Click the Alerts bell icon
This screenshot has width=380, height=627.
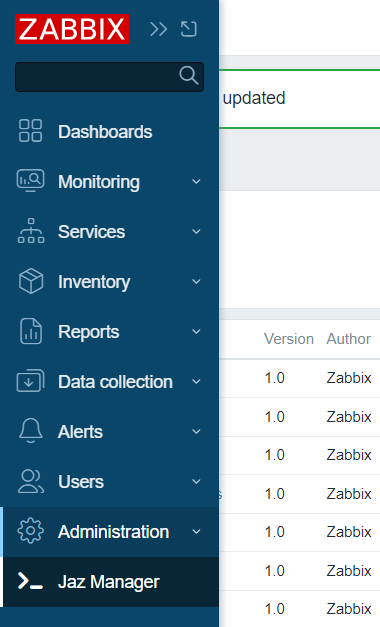[x=31, y=431]
